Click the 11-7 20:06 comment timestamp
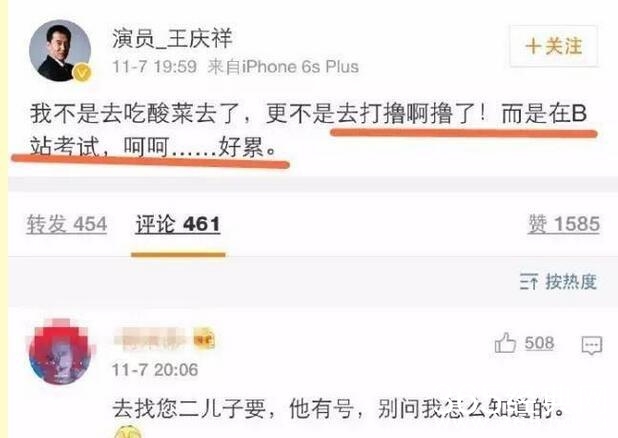This screenshot has width=618, height=438. [155, 370]
